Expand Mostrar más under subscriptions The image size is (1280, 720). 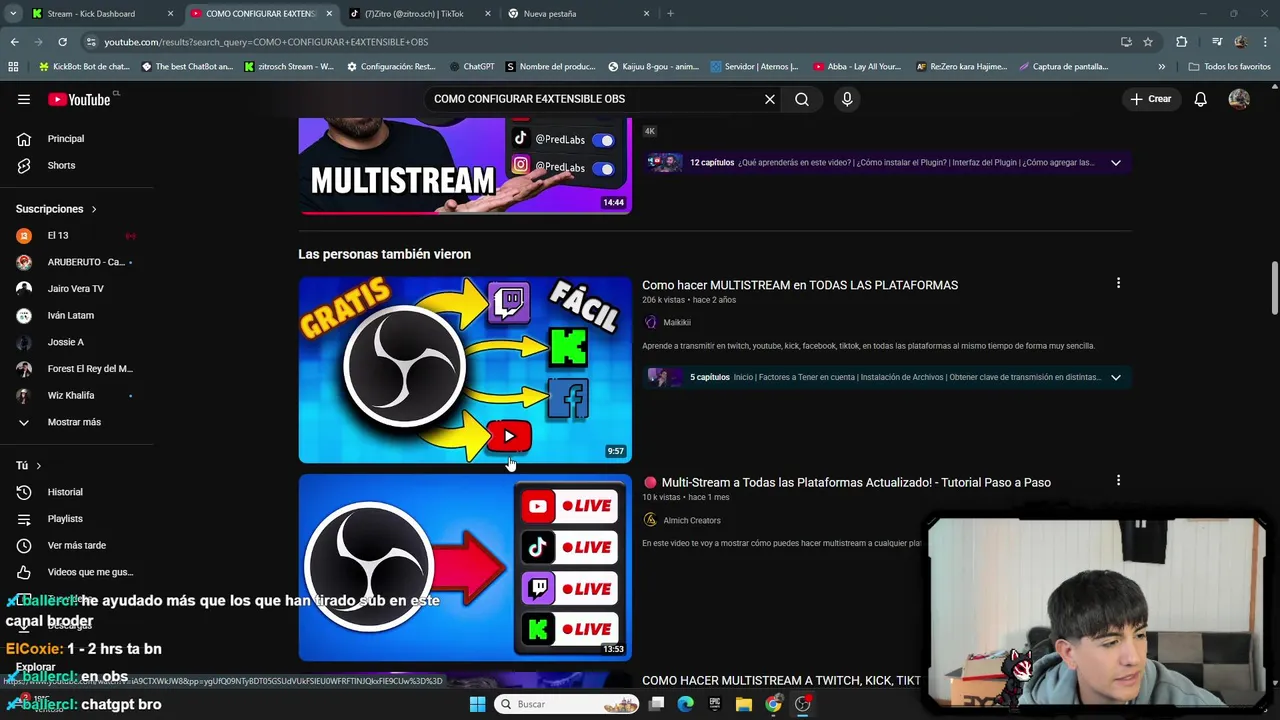pyautogui.click(x=76, y=422)
